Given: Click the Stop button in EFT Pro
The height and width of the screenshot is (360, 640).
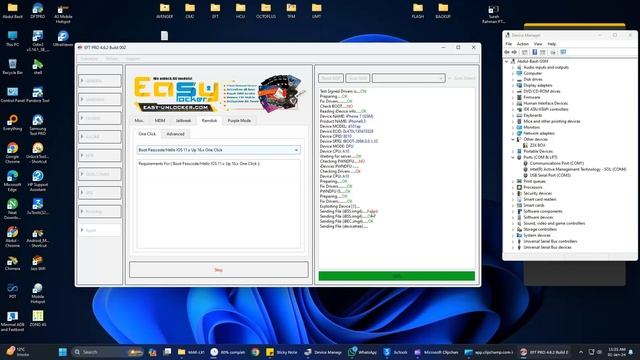Looking at the screenshot, I should pyautogui.click(x=218, y=270).
